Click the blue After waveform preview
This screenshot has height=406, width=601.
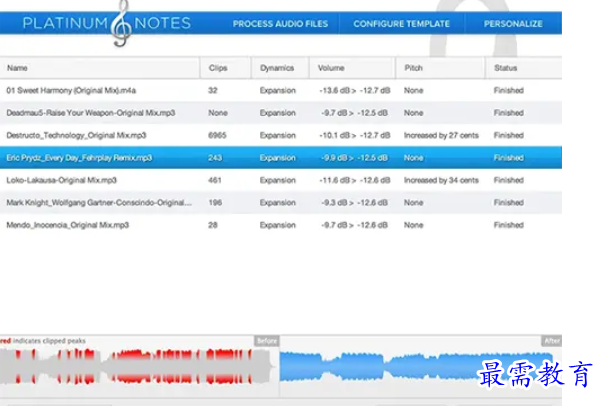coord(416,367)
